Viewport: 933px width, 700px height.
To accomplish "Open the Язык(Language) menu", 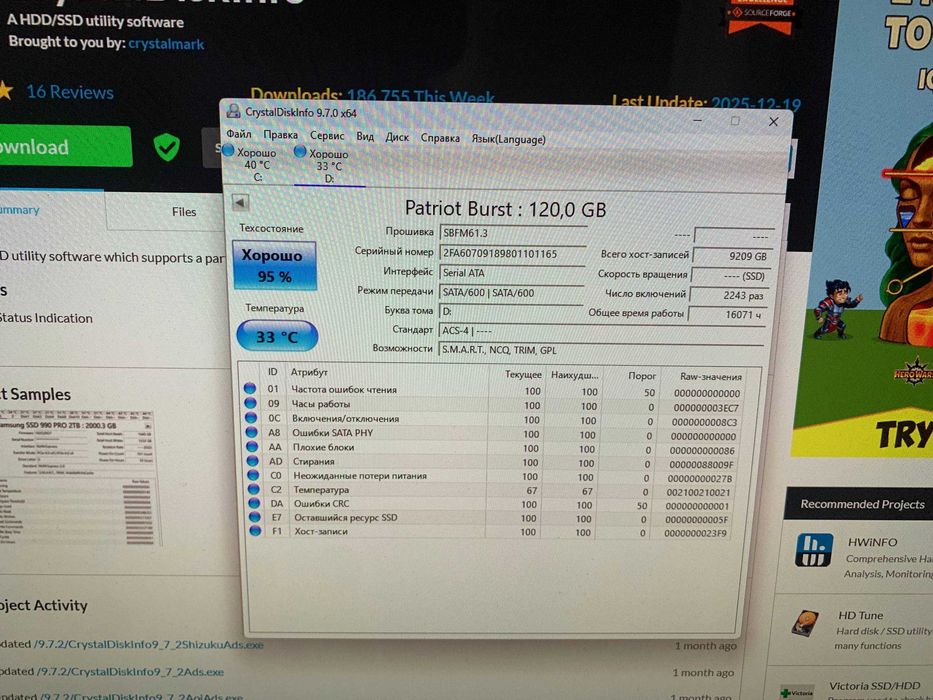I will (x=508, y=139).
